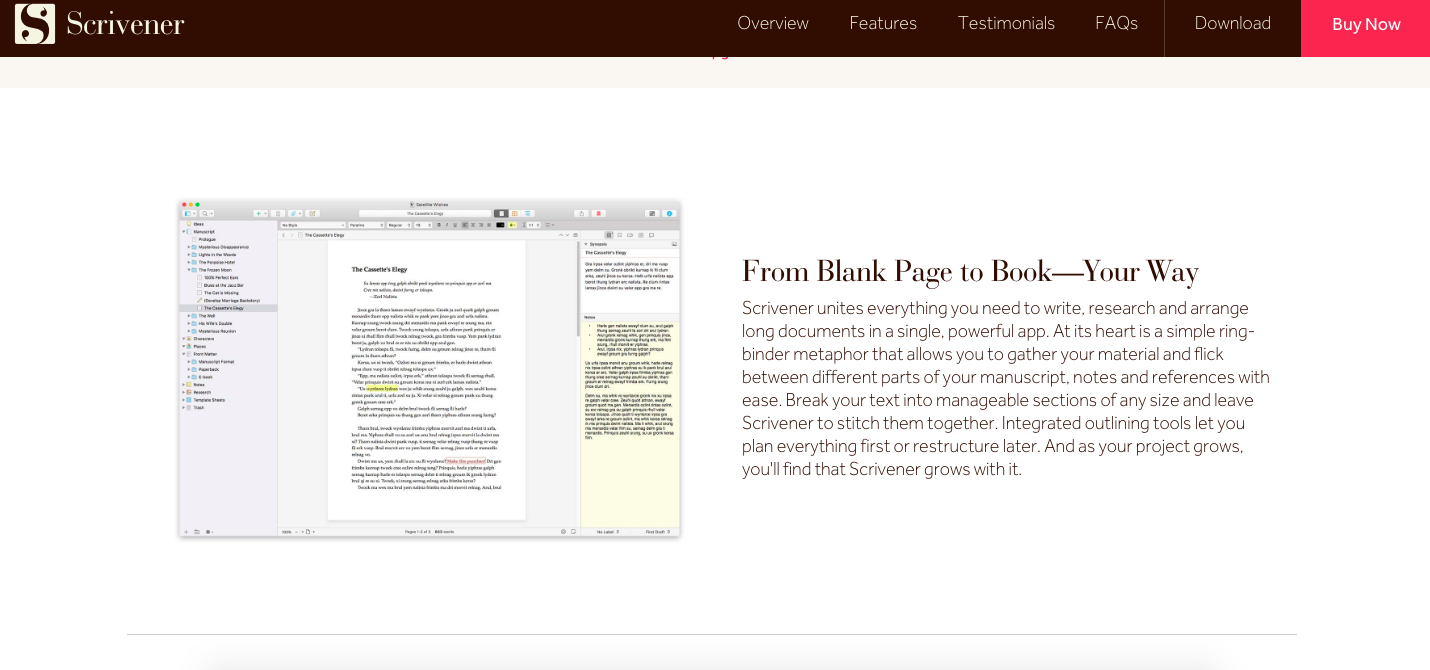Select the dark document view mode icon
1430x670 pixels.
(501, 213)
